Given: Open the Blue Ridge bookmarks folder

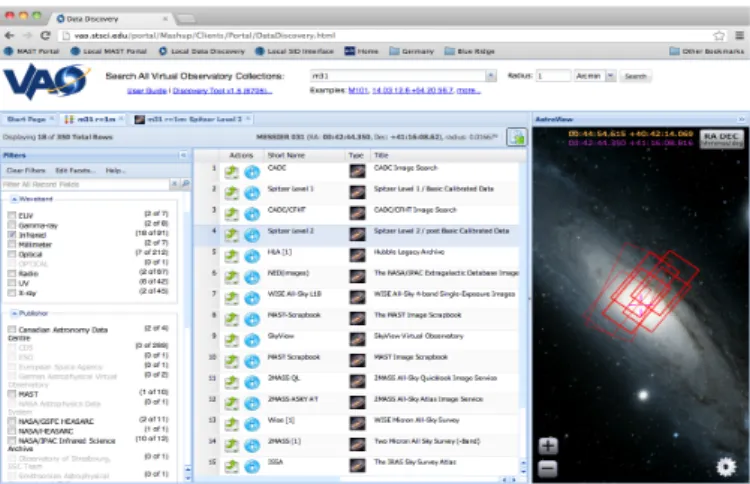Looking at the screenshot, I should point(469,51).
